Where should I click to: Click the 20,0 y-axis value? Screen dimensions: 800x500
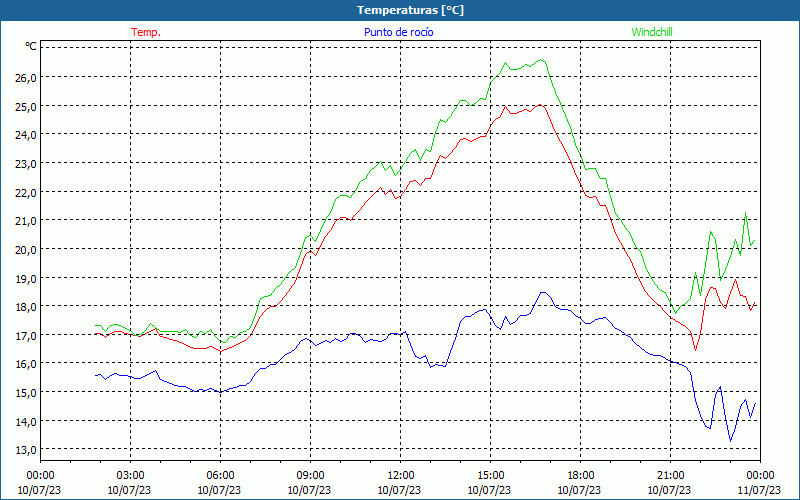(26, 249)
